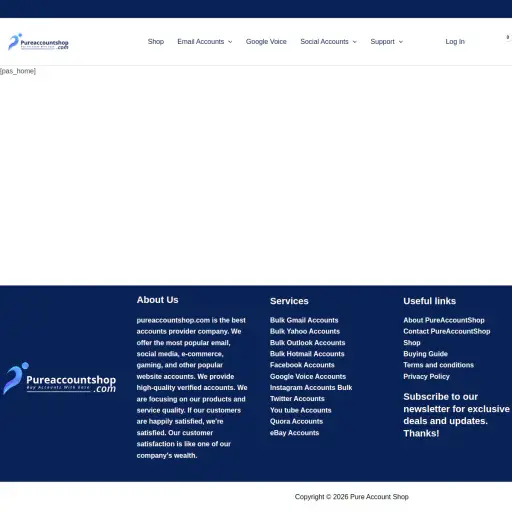
Task: Open Instagram Accounts Bulk link
Action: (311, 388)
